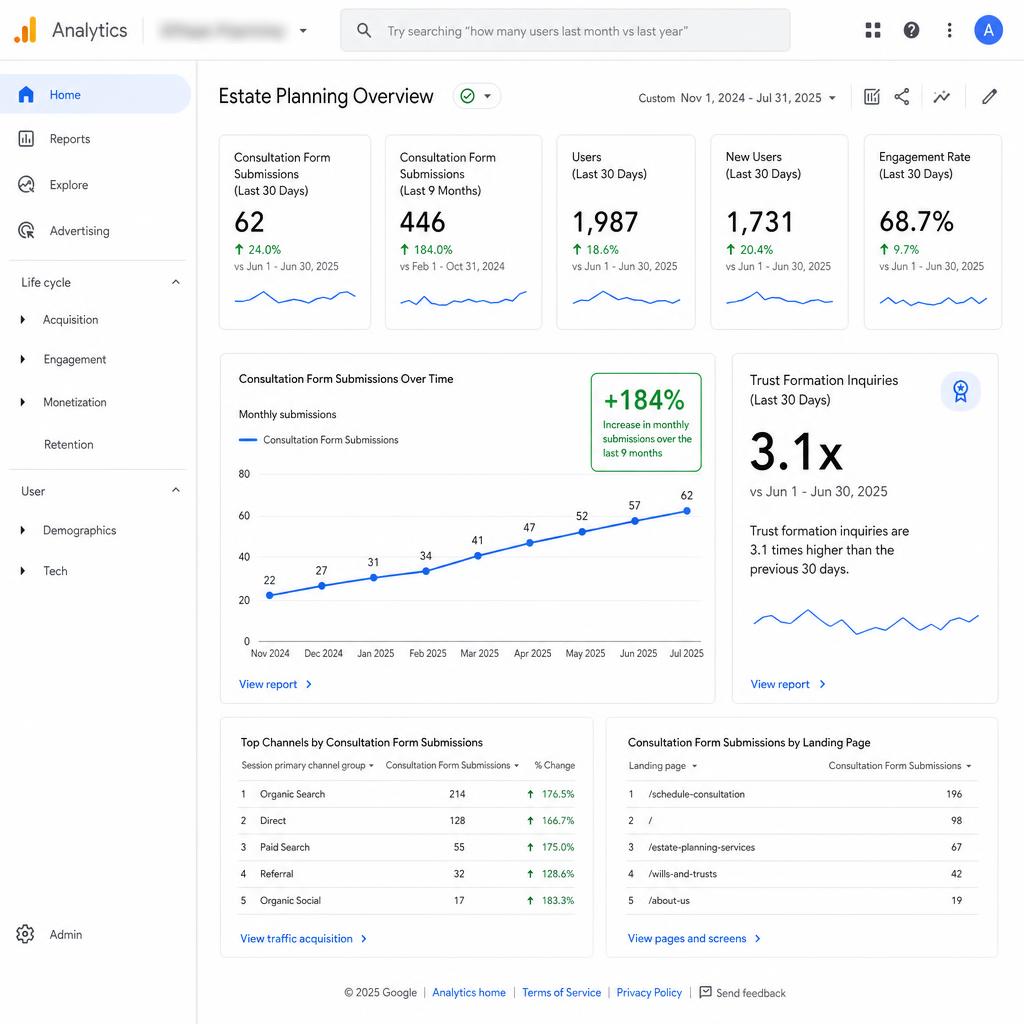
Task: Click the Trust Formation award badge icon
Action: tap(960, 391)
